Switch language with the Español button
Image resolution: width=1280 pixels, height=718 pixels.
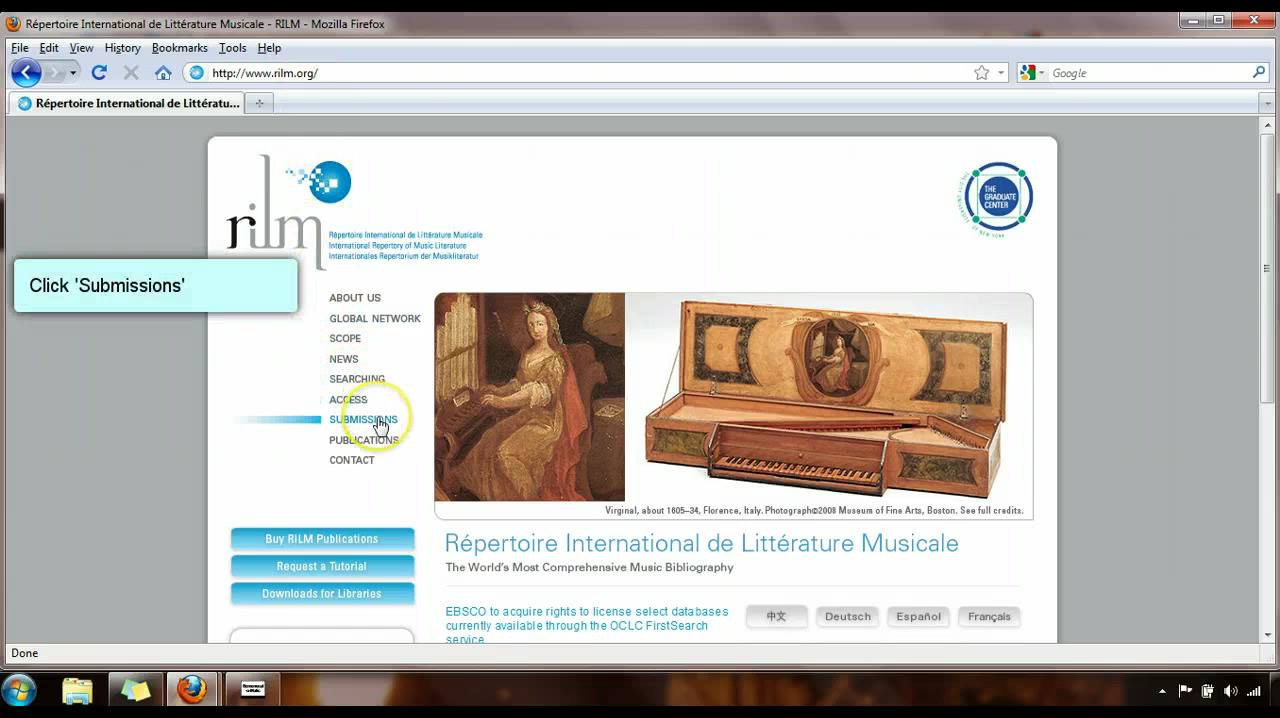pyautogui.click(x=919, y=616)
